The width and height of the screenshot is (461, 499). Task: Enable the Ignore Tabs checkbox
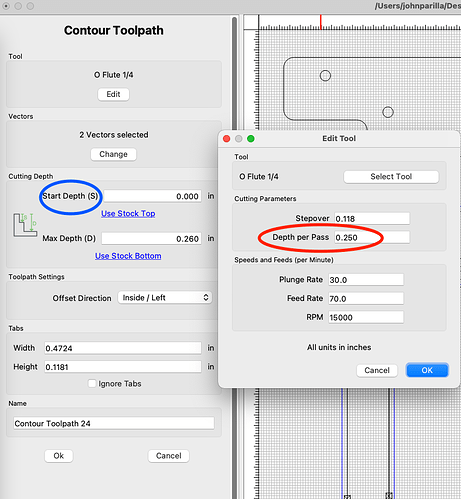tap(92, 383)
